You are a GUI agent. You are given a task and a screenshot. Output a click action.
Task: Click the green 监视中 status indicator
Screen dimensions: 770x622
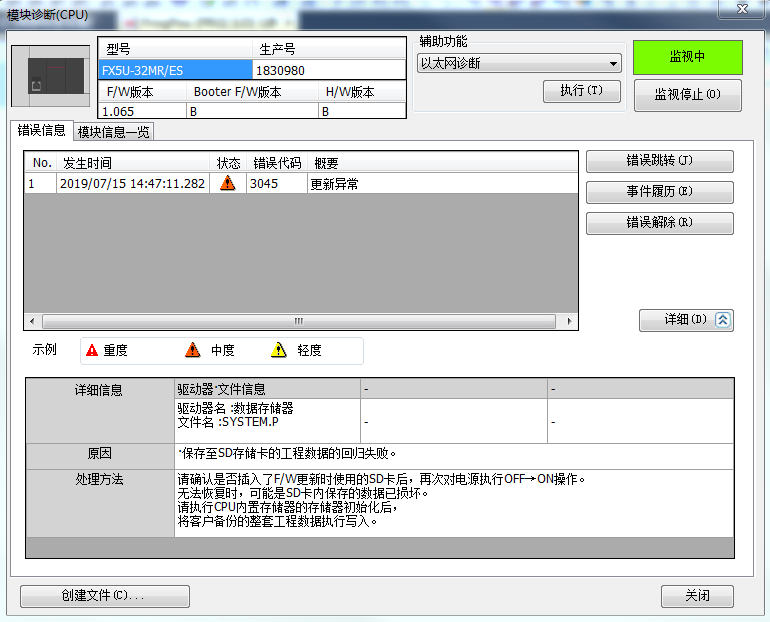[687, 57]
